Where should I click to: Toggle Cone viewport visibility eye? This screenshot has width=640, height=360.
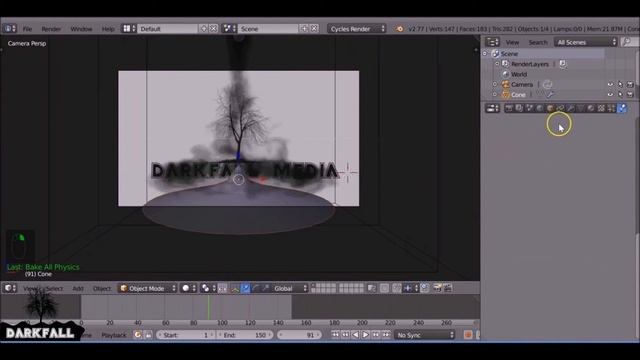(x=610, y=95)
